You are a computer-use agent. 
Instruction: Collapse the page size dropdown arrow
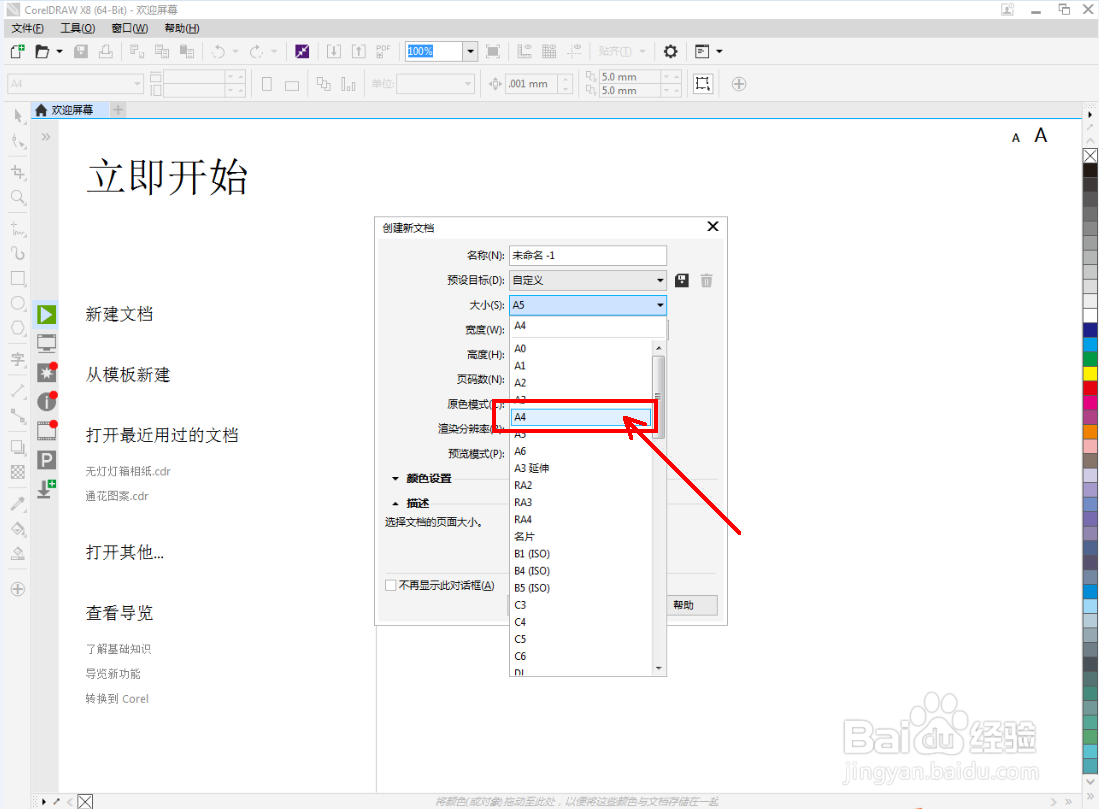(x=660, y=305)
